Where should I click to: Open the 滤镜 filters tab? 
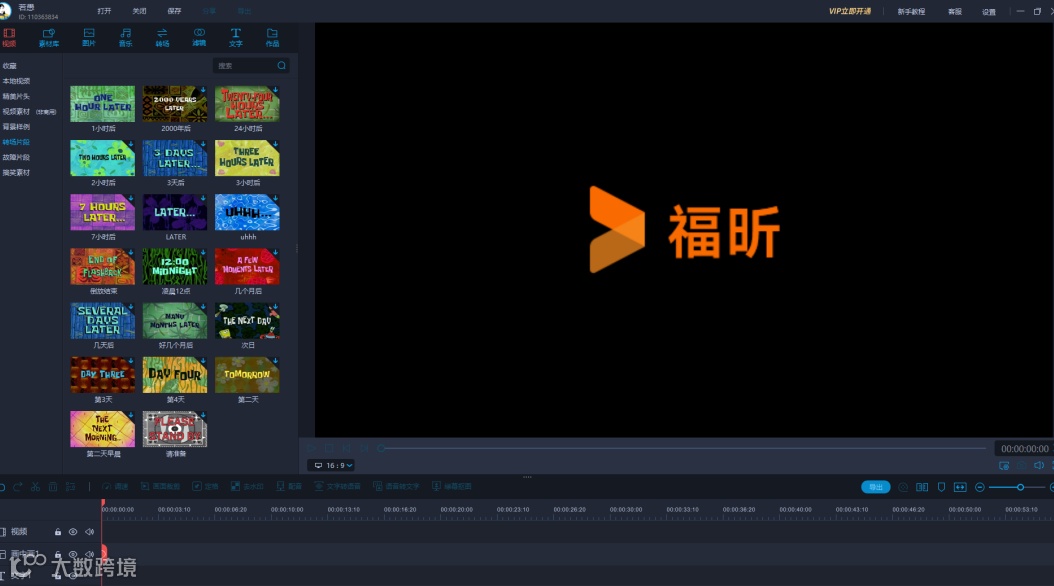tap(199, 38)
